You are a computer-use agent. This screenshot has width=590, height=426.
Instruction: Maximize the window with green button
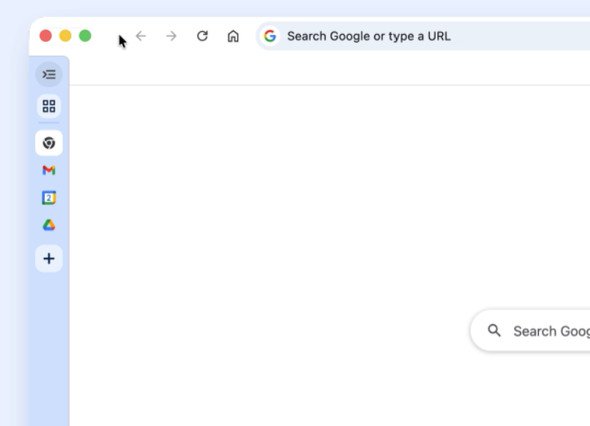(85, 36)
